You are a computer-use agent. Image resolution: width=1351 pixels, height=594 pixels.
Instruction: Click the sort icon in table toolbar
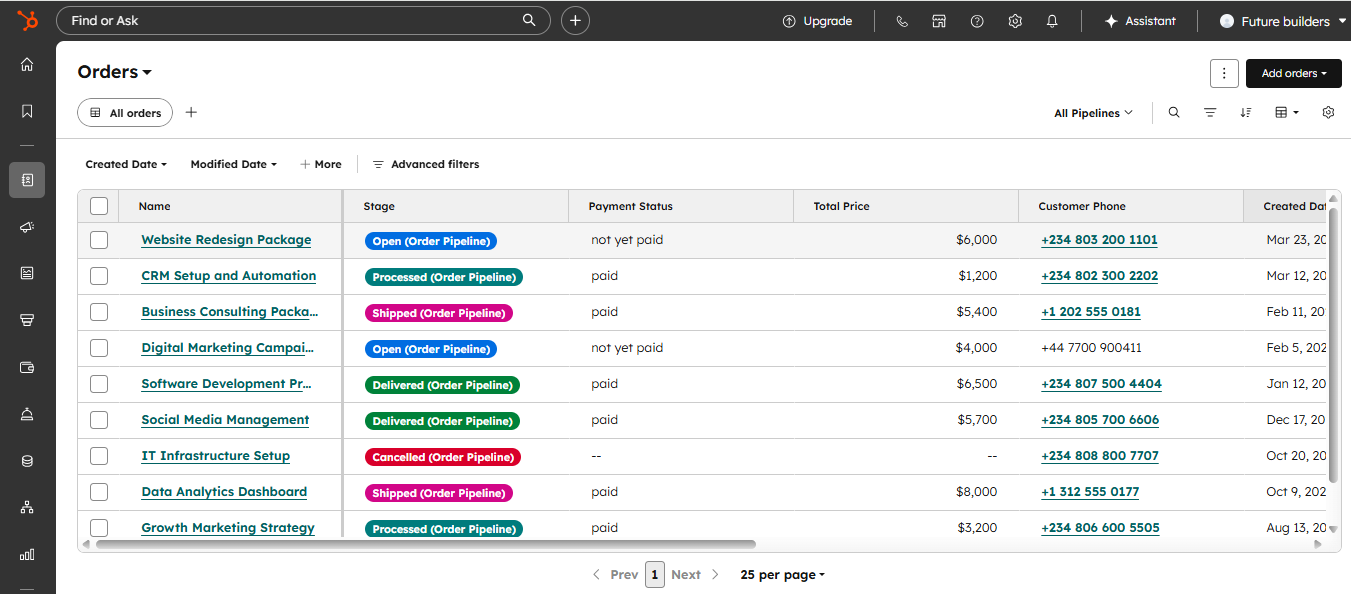tap(1246, 113)
